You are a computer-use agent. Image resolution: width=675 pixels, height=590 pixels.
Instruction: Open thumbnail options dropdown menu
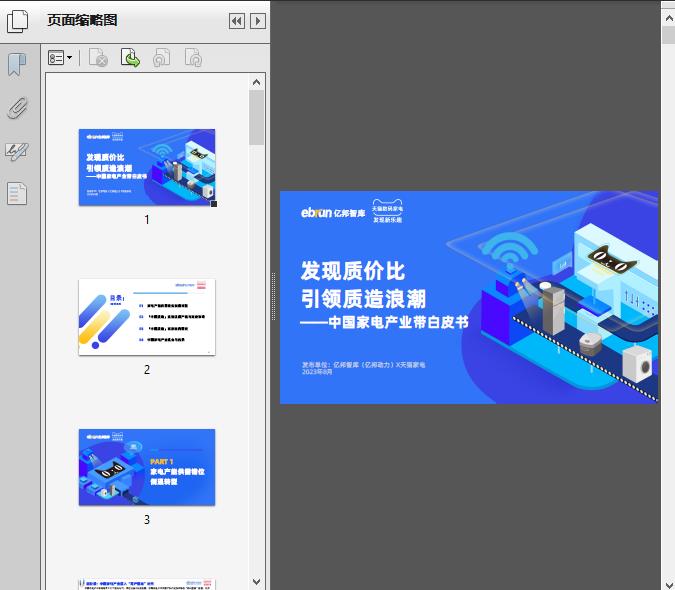coord(60,58)
